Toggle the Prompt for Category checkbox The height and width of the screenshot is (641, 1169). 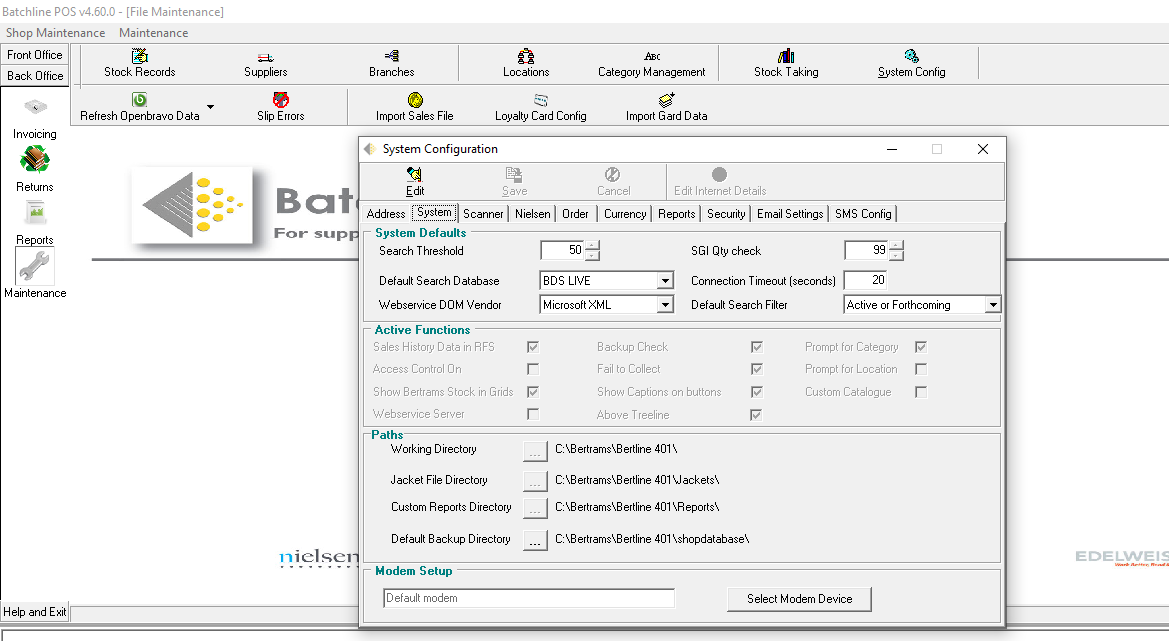[921, 347]
